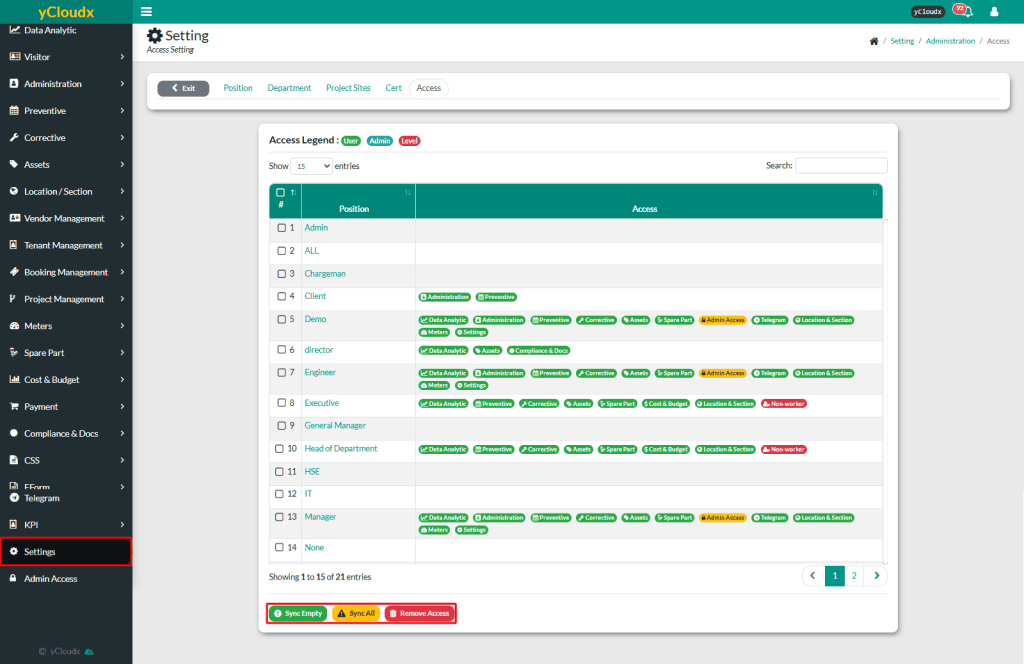Click the home icon in breadcrumb
This screenshot has width=1024, height=664.
coord(874,41)
